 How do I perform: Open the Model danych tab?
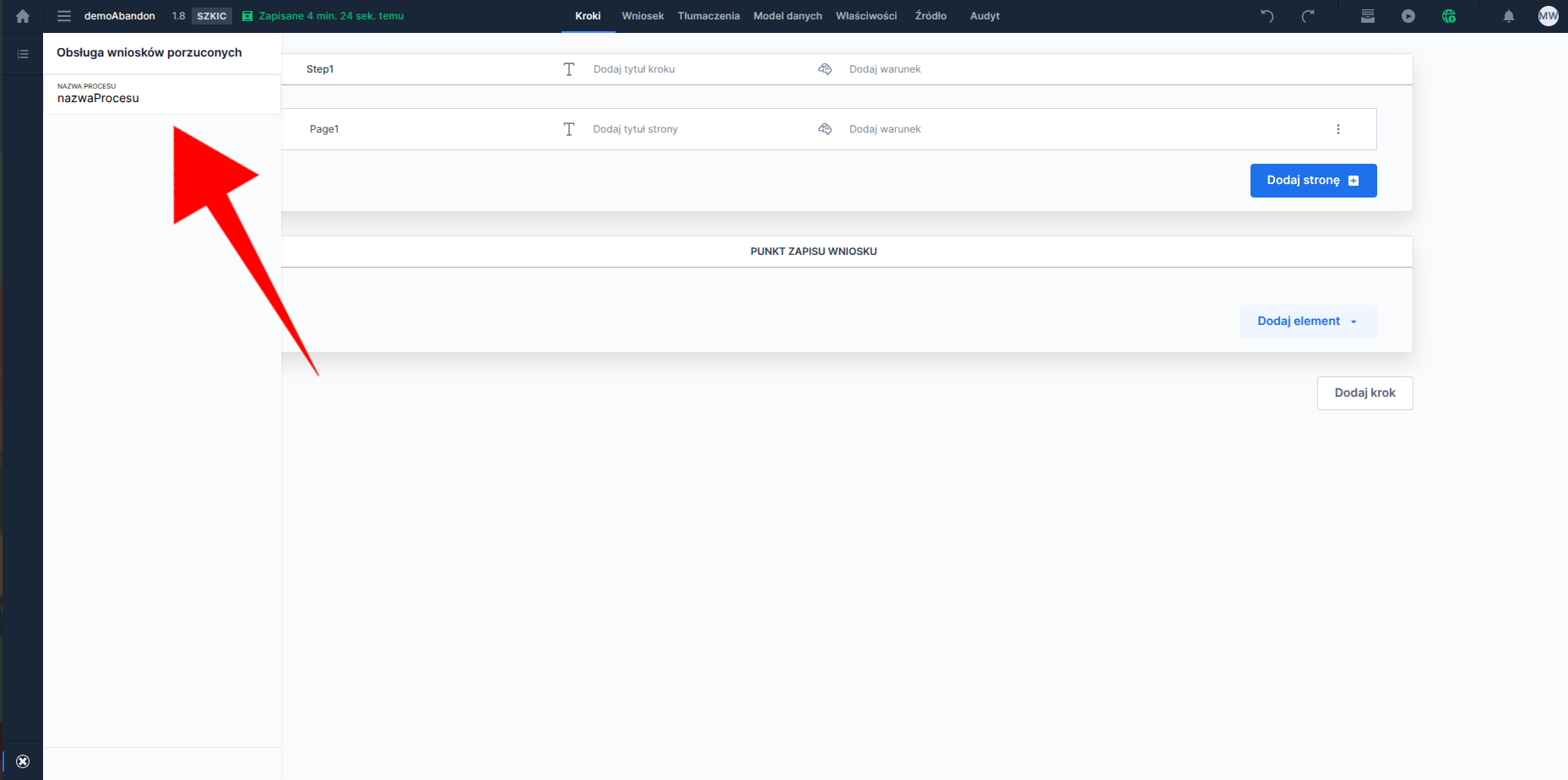pyautogui.click(x=787, y=16)
